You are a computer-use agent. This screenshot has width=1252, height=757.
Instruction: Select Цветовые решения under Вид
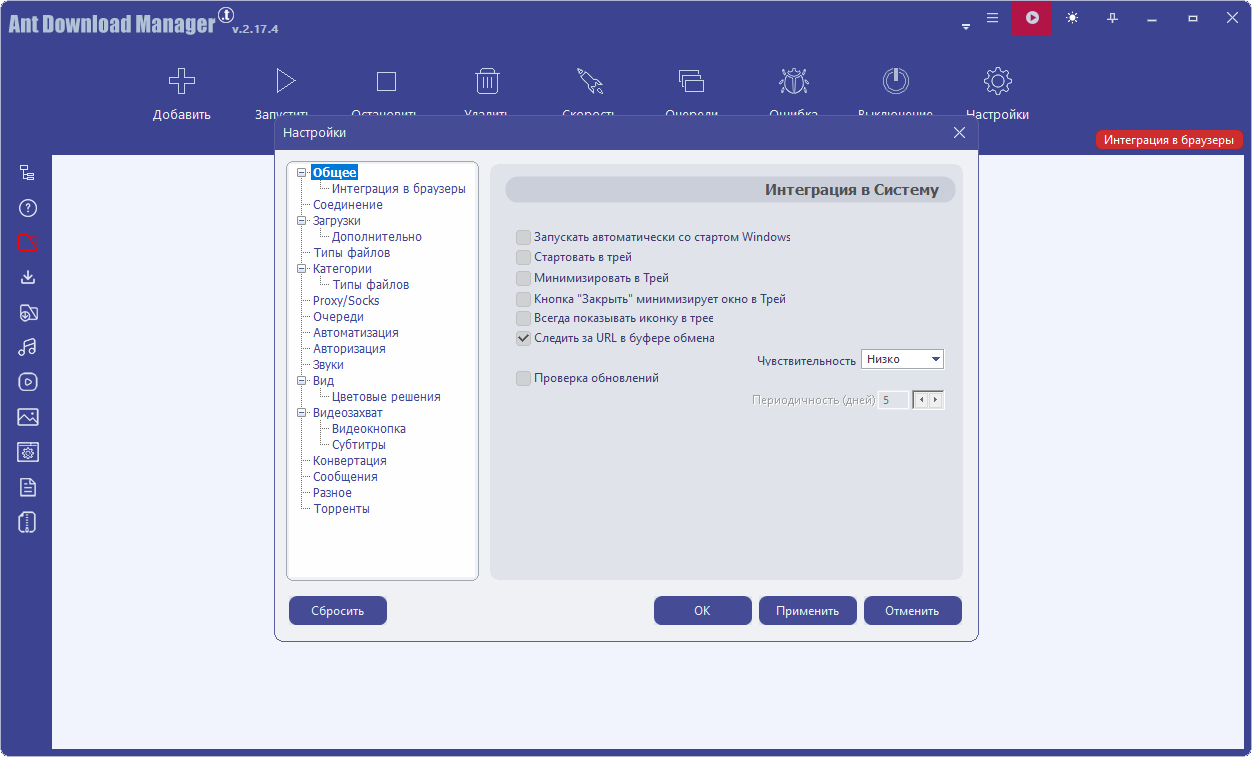coord(386,397)
